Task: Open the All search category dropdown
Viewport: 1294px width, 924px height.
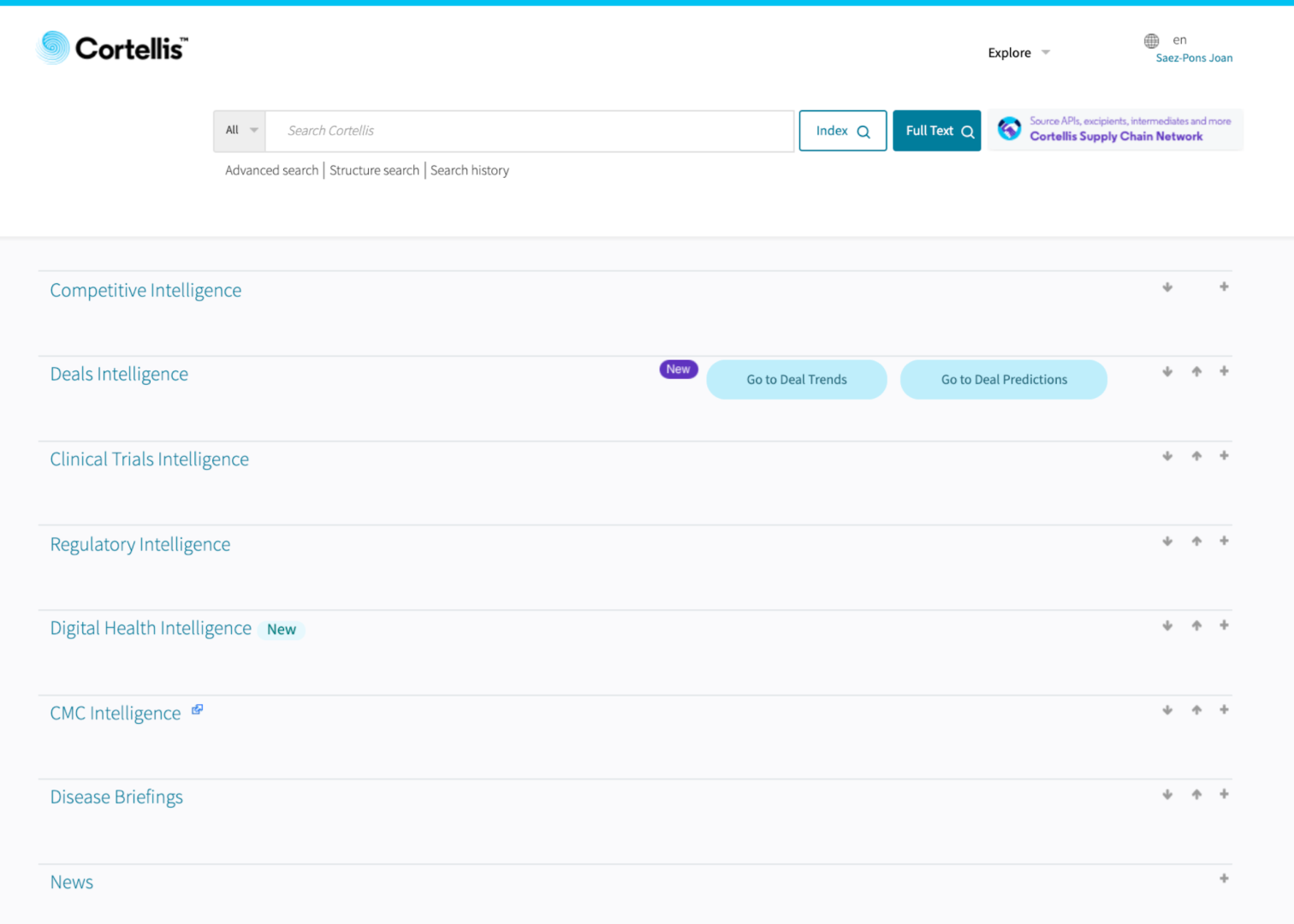Action: point(240,131)
